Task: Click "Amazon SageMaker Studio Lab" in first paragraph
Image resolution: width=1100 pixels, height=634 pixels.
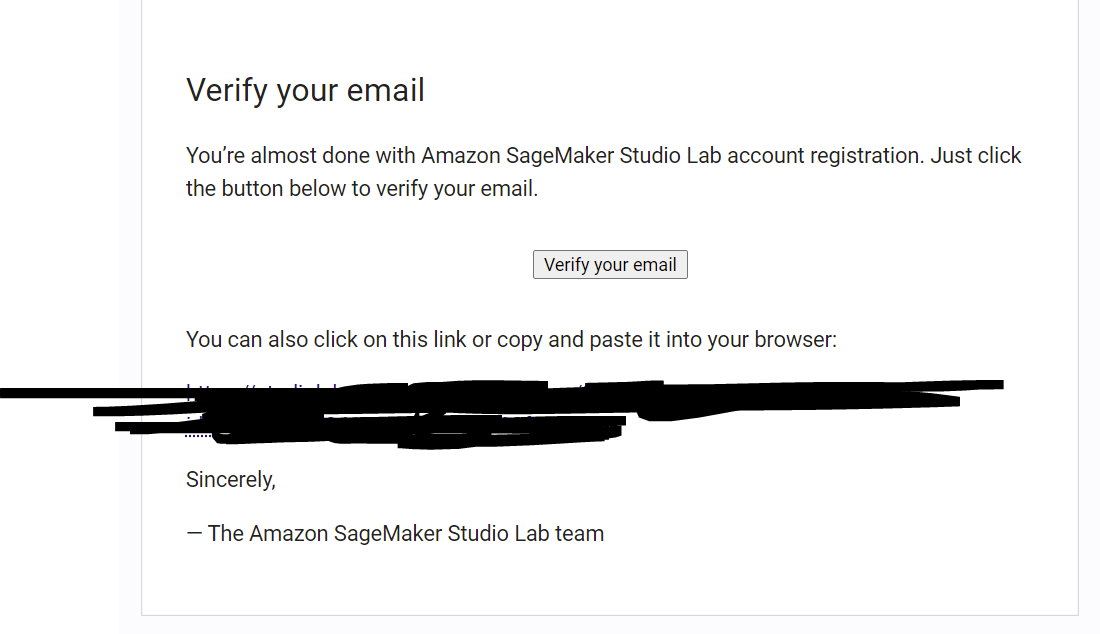Action: pos(571,155)
